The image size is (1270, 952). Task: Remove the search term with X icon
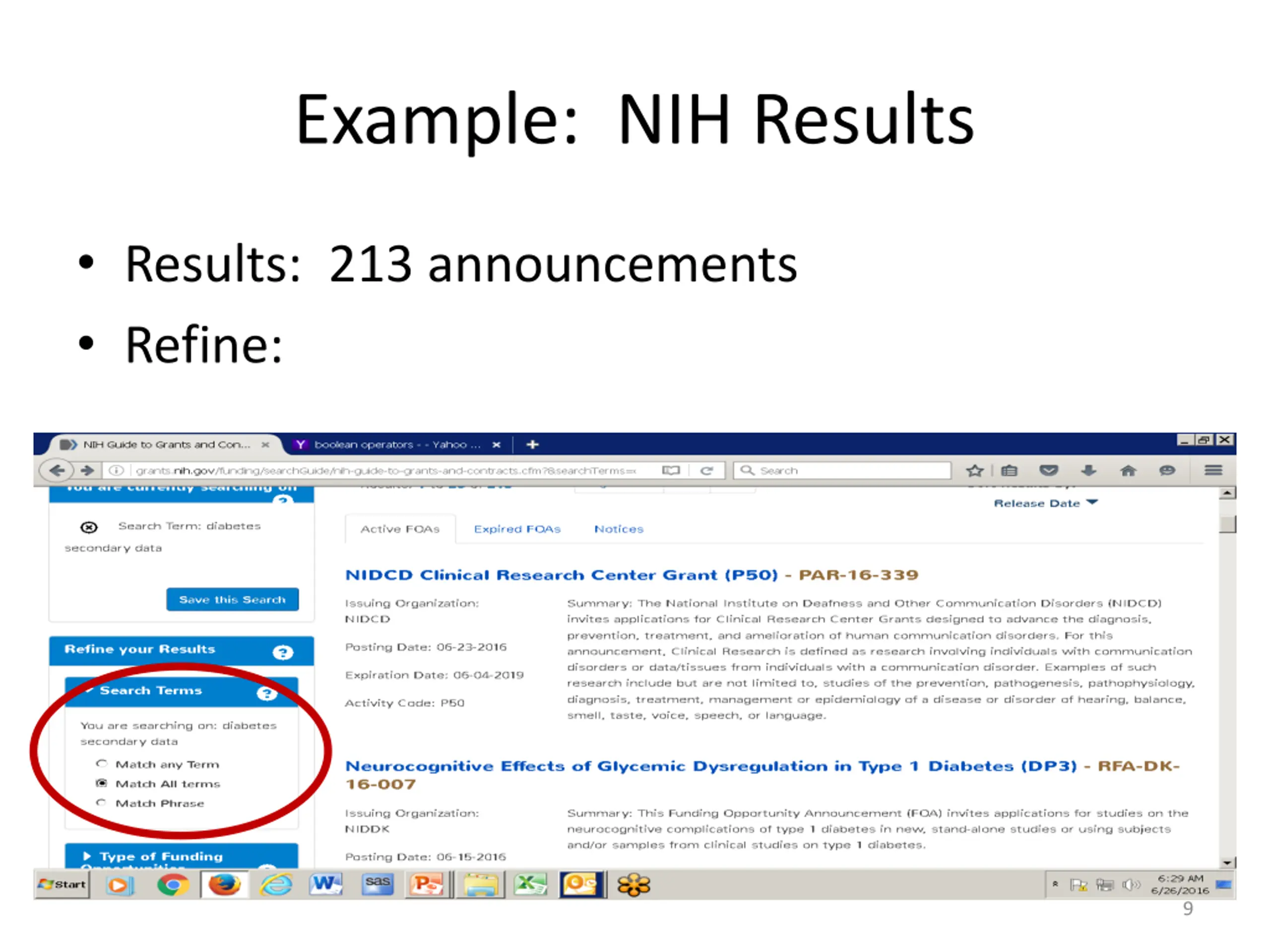coord(88,527)
